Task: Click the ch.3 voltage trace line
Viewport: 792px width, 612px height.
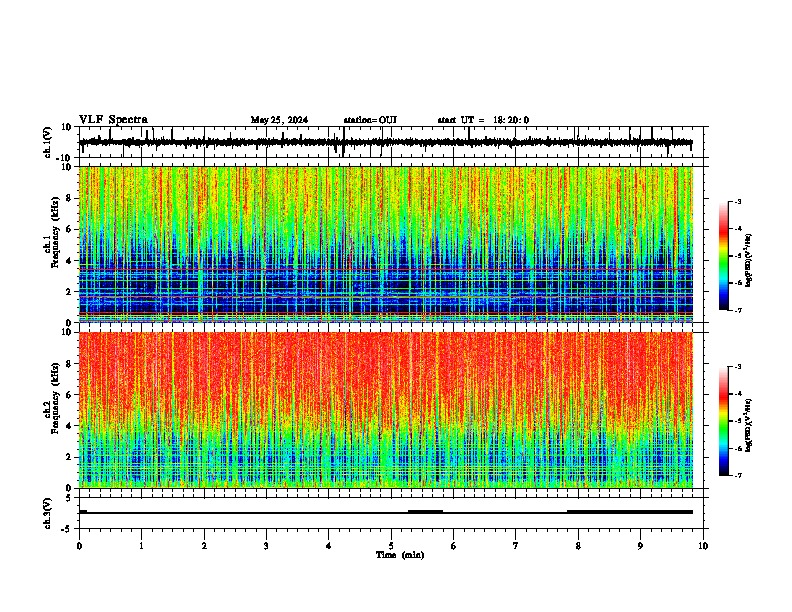Action: 386,512
